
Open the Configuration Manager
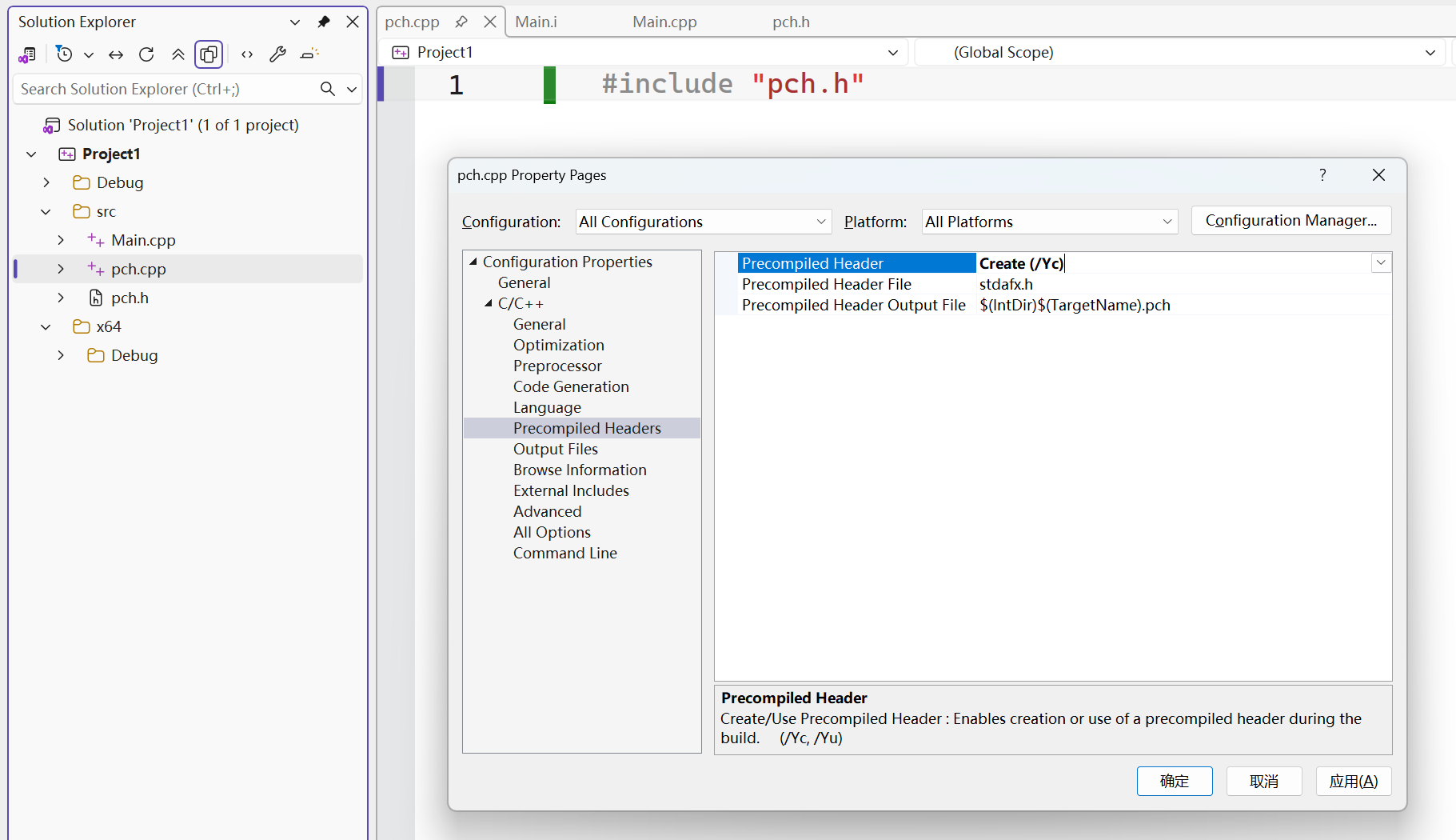coord(1290,220)
